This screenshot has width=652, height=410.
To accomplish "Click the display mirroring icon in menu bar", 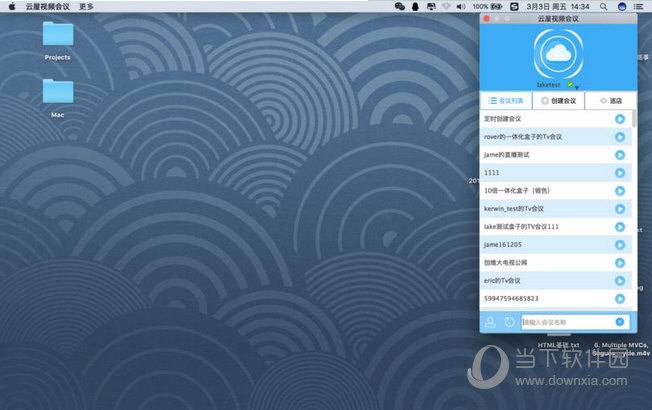I will pyautogui.click(x=431, y=6).
